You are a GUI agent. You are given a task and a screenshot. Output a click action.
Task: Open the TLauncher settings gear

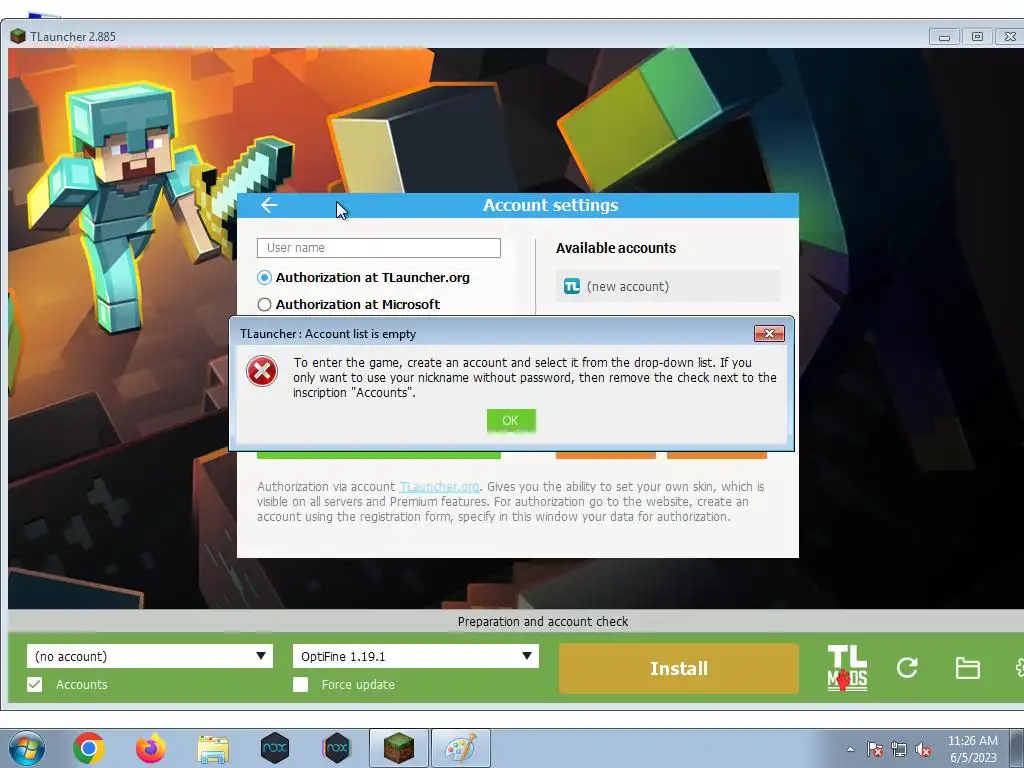1019,667
